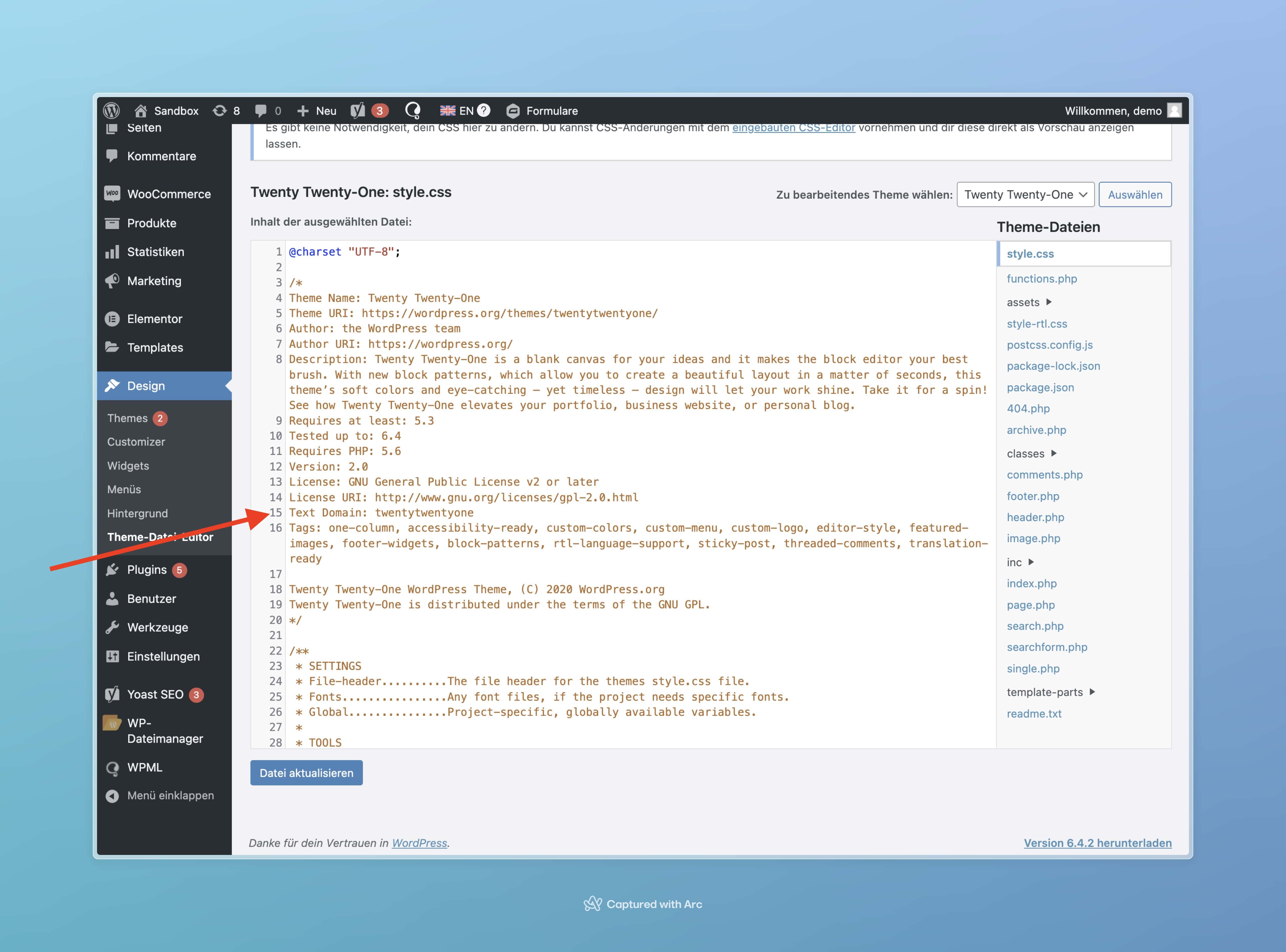The width and height of the screenshot is (1286, 952).
Task: Click the question mark help icon
Action: coord(484,110)
